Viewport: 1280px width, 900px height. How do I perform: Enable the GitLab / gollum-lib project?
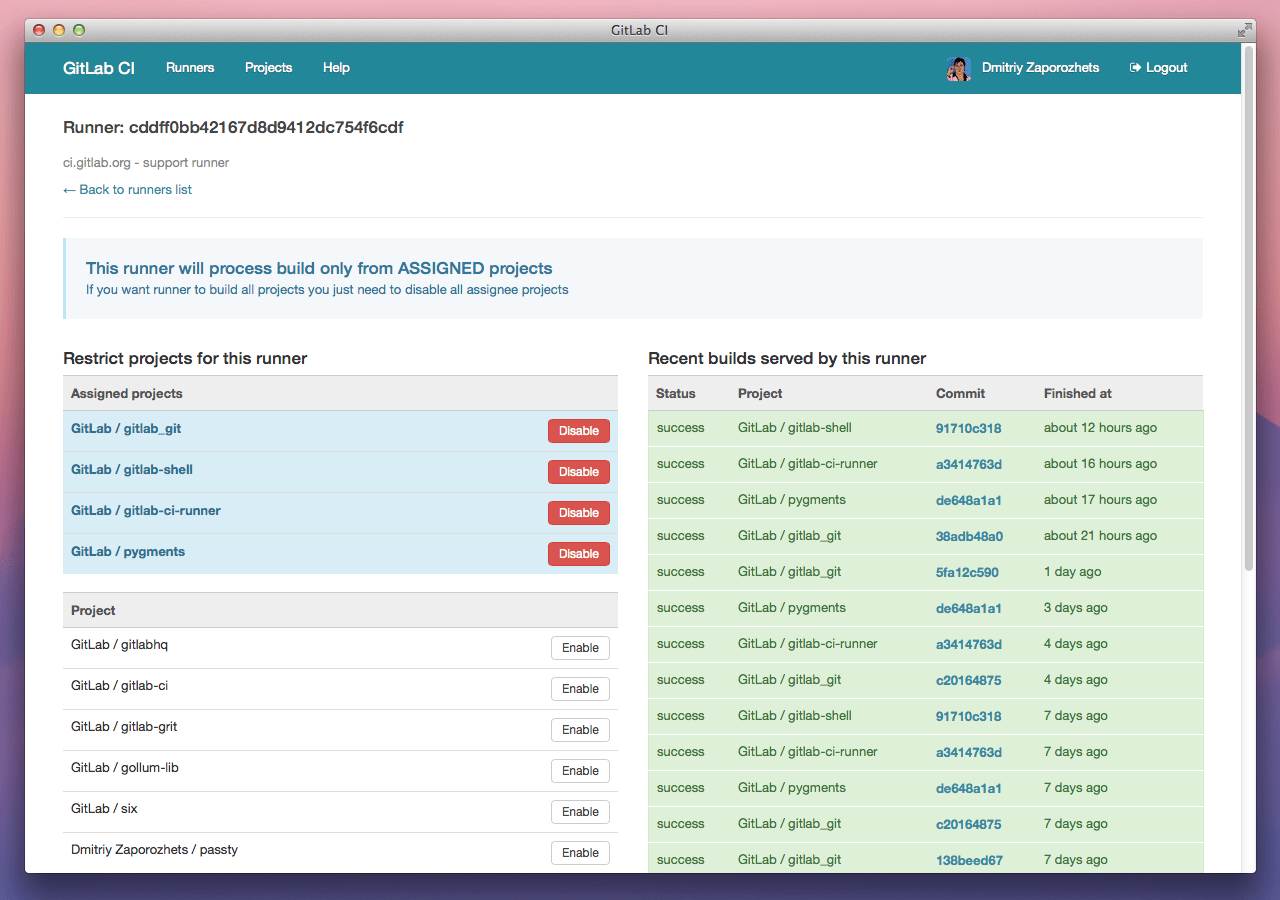click(580, 770)
